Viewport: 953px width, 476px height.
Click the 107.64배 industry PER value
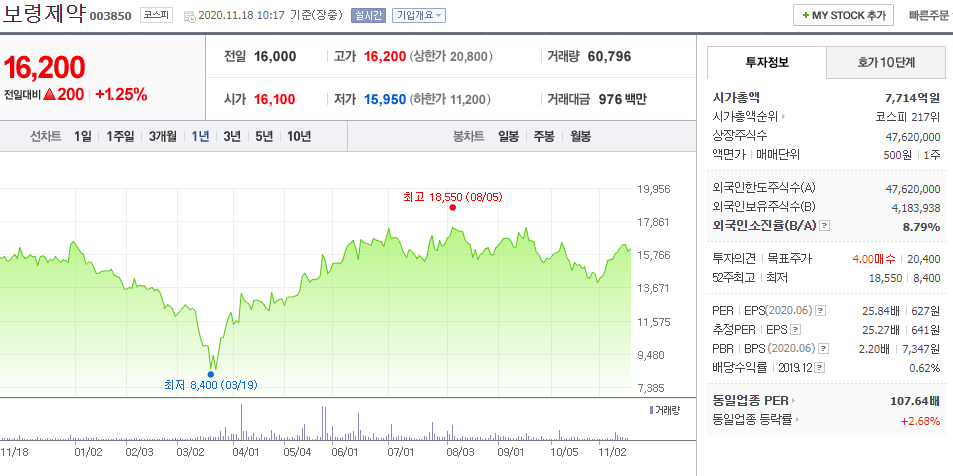click(915, 401)
